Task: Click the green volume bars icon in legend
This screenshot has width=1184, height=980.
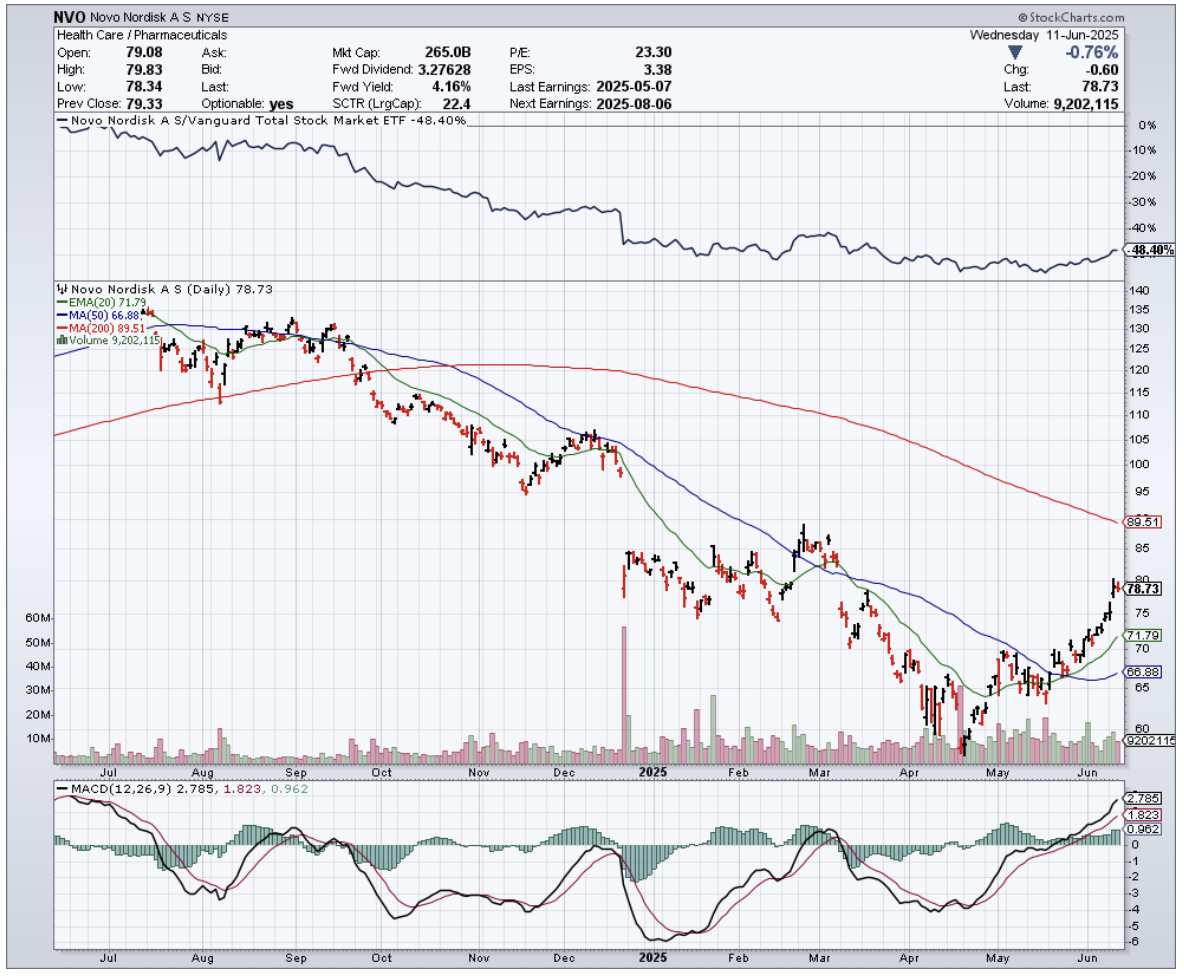Action: click(x=61, y=340)
